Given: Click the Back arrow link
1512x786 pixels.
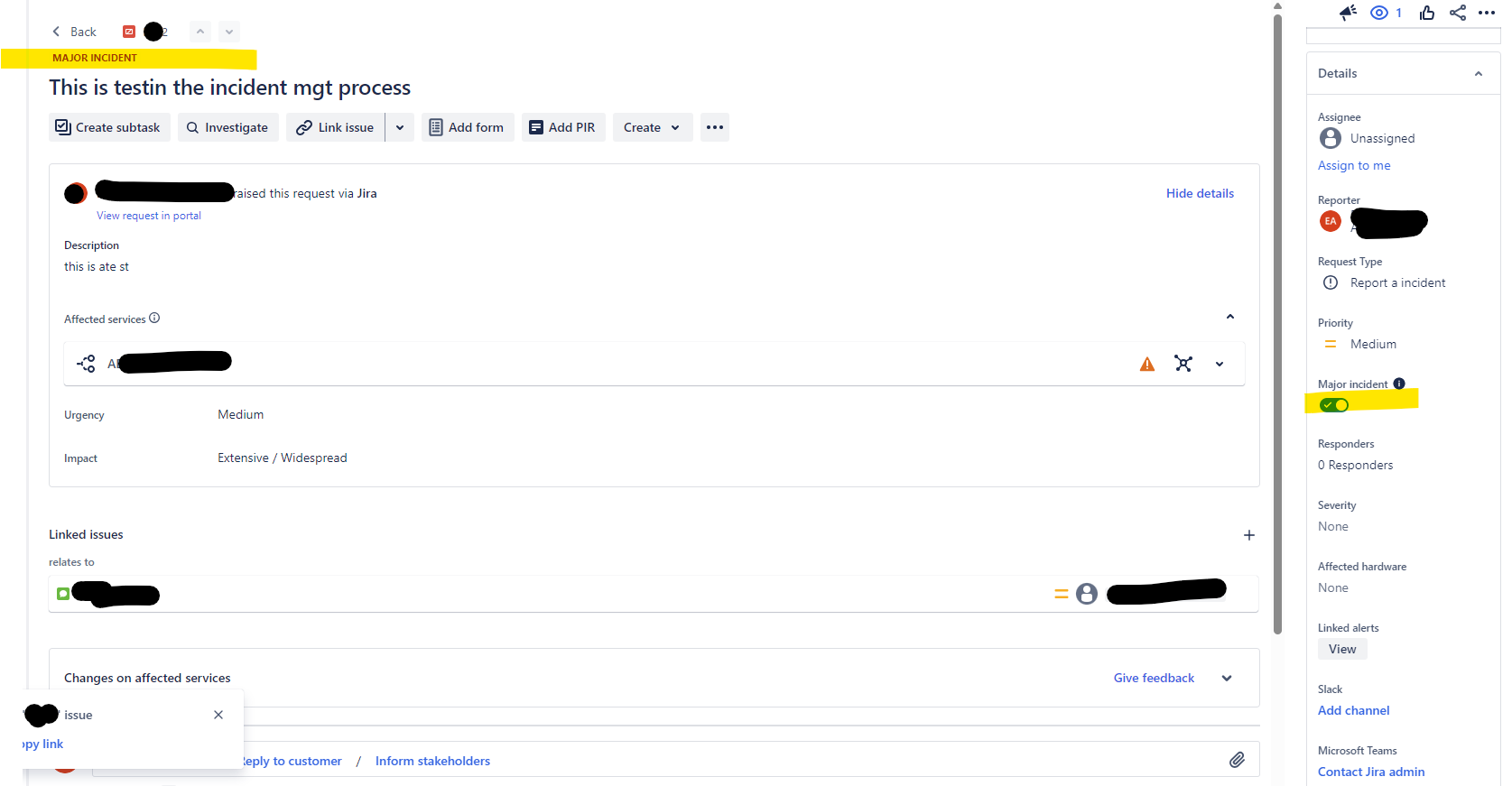Looking at the screenshot, I should pyautogui.click(x=74, y=32).
